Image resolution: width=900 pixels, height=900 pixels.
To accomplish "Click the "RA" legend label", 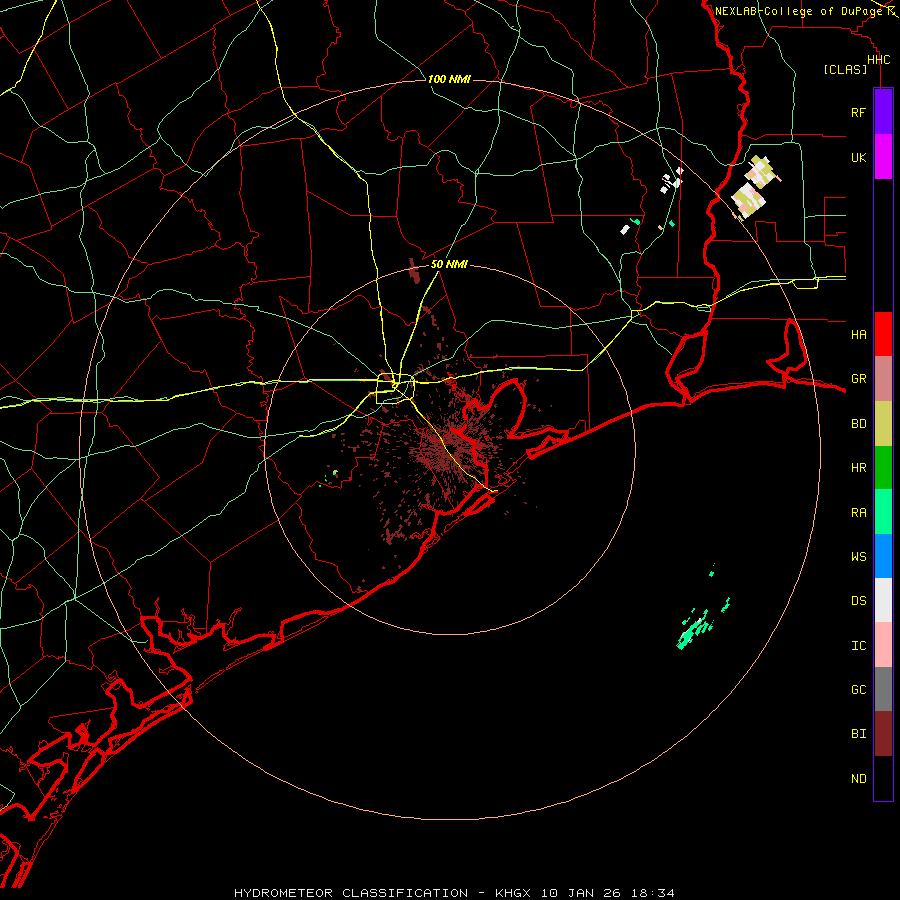I will pyautogui.click(x=858, y=513).
